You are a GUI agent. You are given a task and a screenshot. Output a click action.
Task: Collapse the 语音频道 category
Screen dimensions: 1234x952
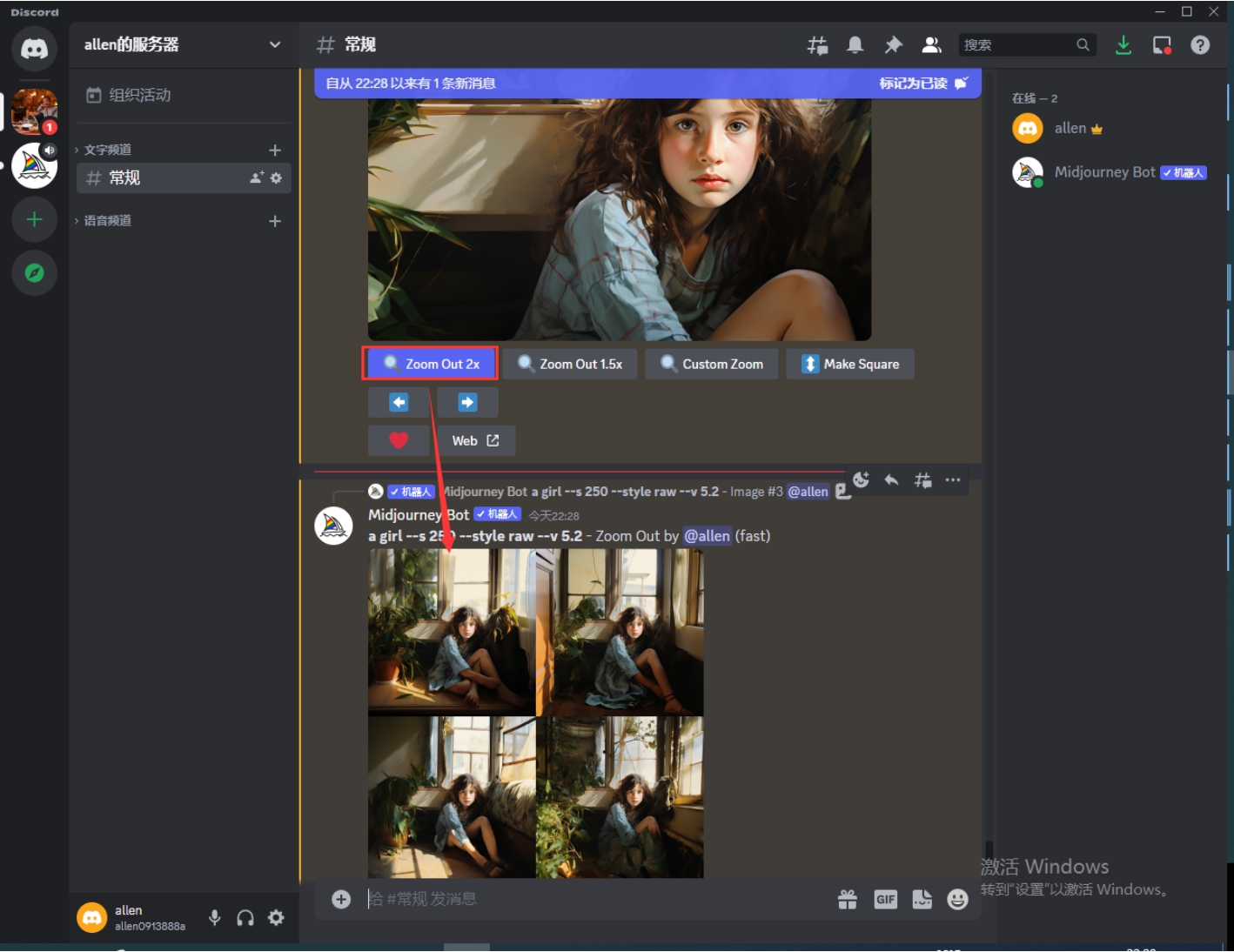107,221
